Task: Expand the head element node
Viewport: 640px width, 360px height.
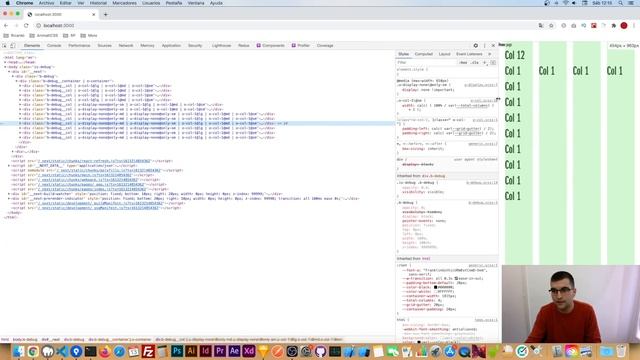Action: [5, 62]
